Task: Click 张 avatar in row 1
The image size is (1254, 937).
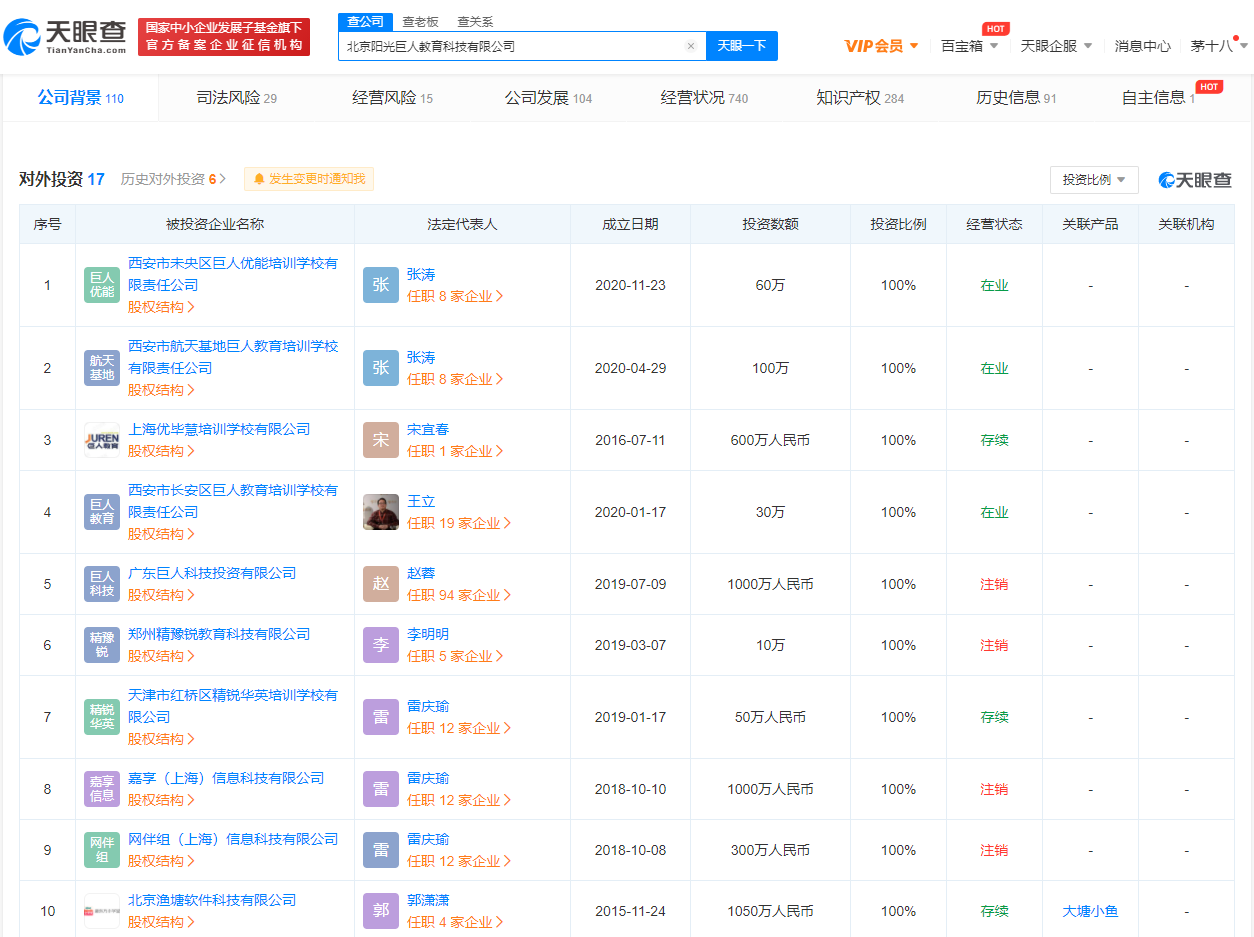Action: (381, 285)
